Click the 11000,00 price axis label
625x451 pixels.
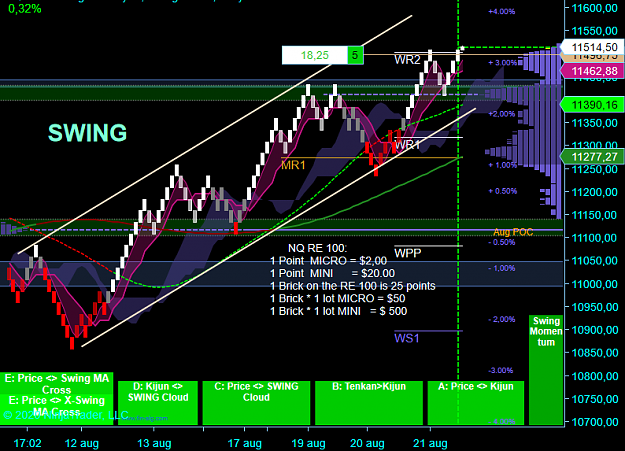click(x=595, y=284)
